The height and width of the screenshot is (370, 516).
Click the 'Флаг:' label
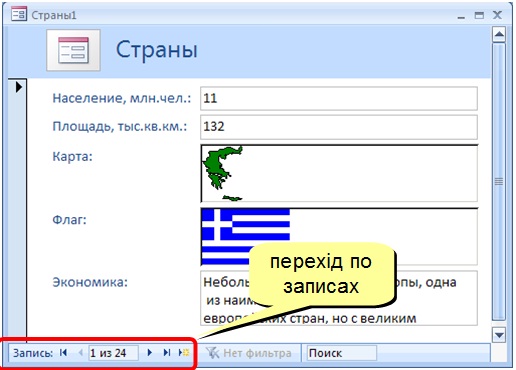coord(69,220)
